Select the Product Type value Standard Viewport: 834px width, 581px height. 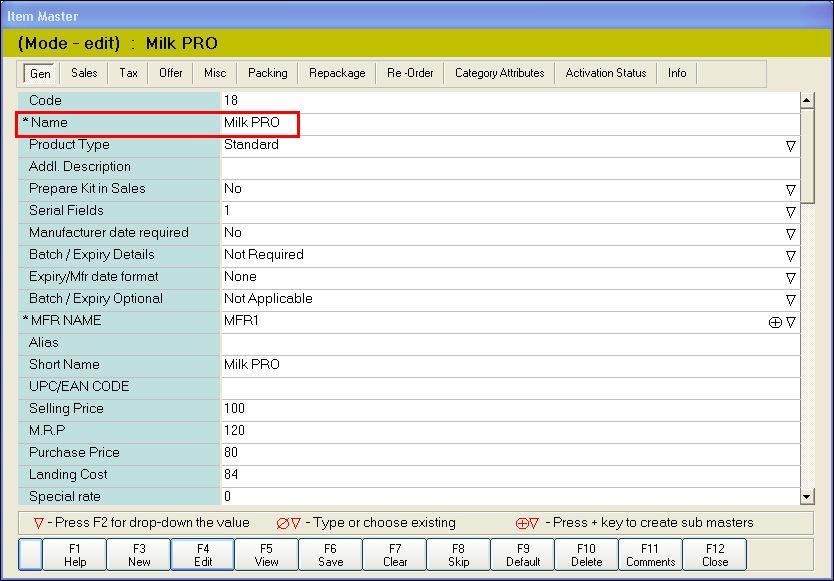pyautogui.click(x=251, y=145)
